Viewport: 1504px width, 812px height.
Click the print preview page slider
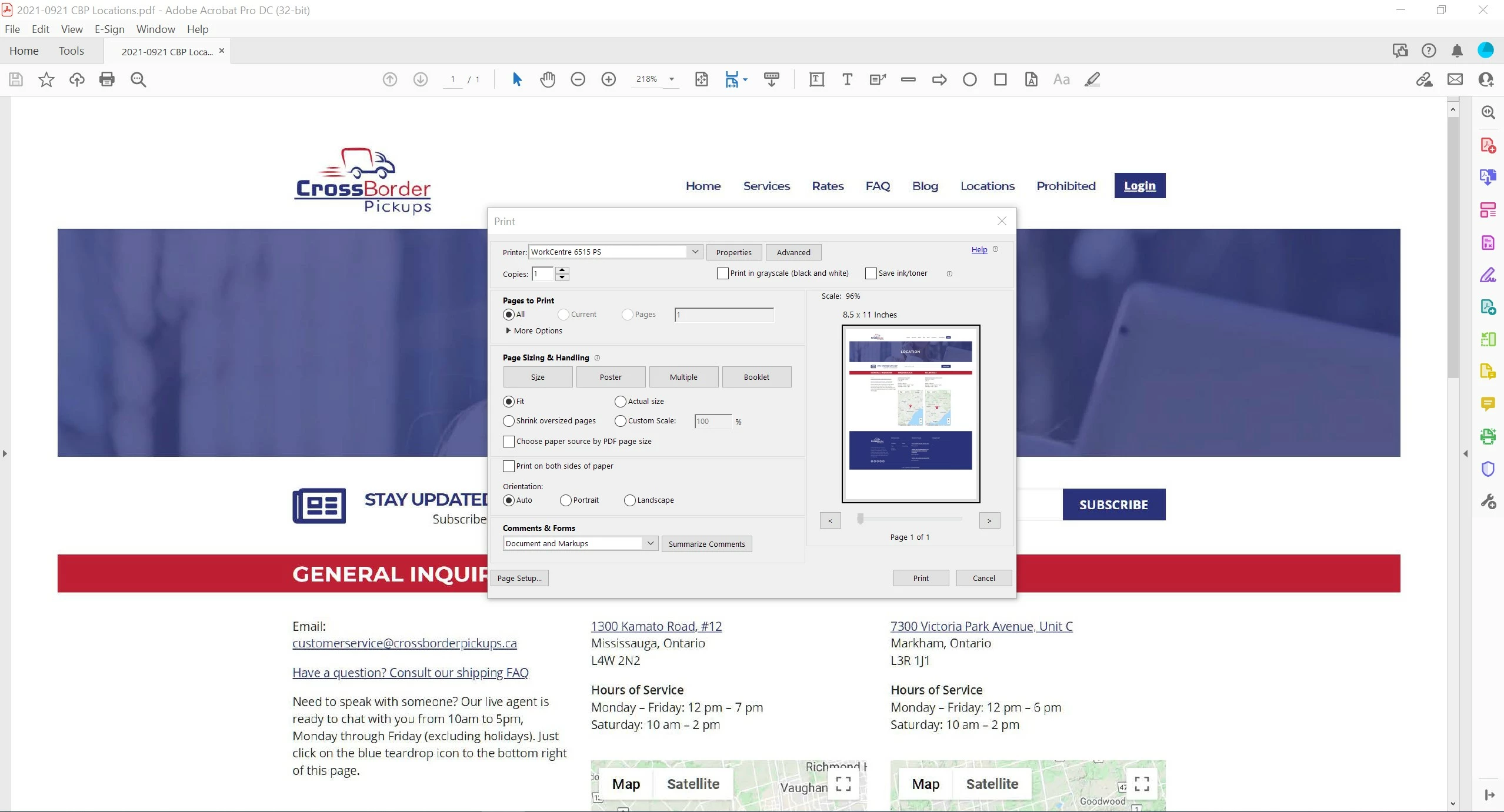click(861, 519)
